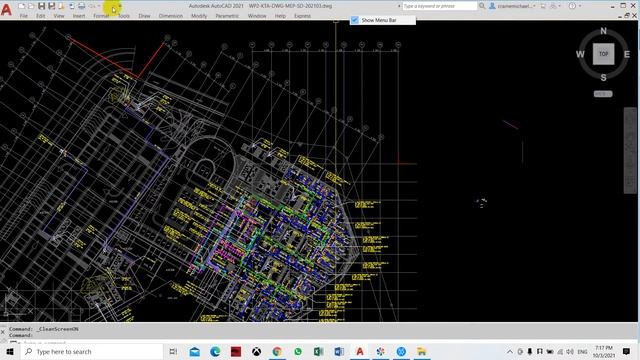Click the W compass direction on ViewCube
640x360 pixels.
pyautogui.click(x=580, y=54)
